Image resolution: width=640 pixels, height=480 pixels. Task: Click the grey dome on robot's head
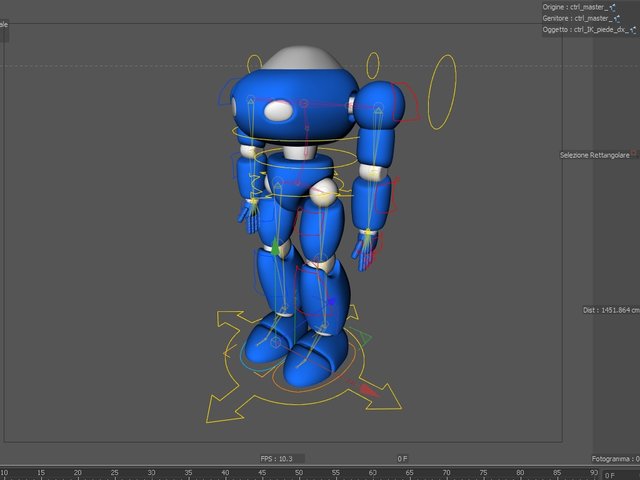pyautogui.click(x=301, y=58)
